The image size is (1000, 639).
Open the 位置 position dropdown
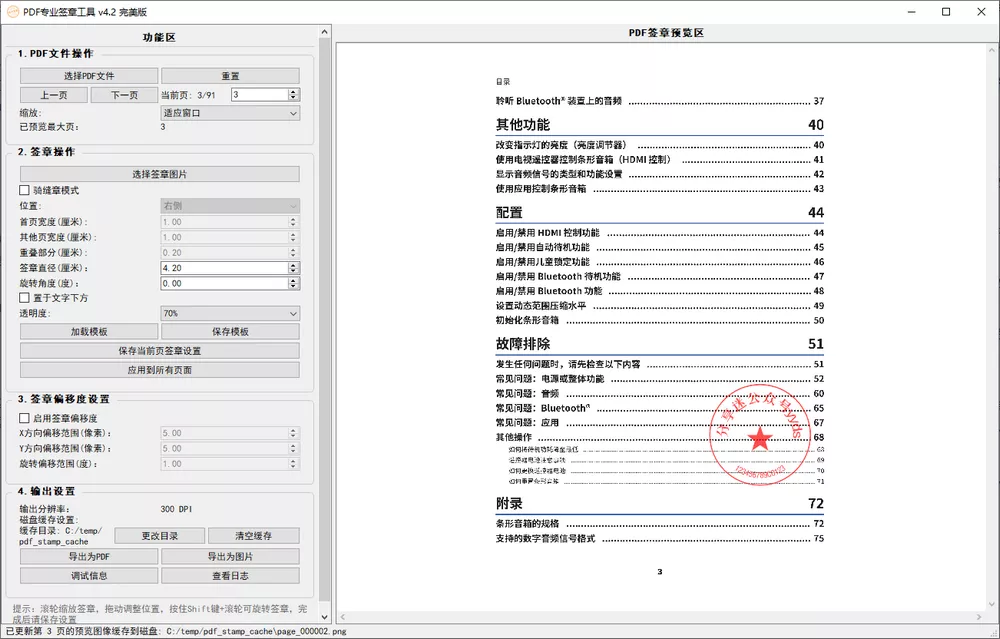pos(229,205)
